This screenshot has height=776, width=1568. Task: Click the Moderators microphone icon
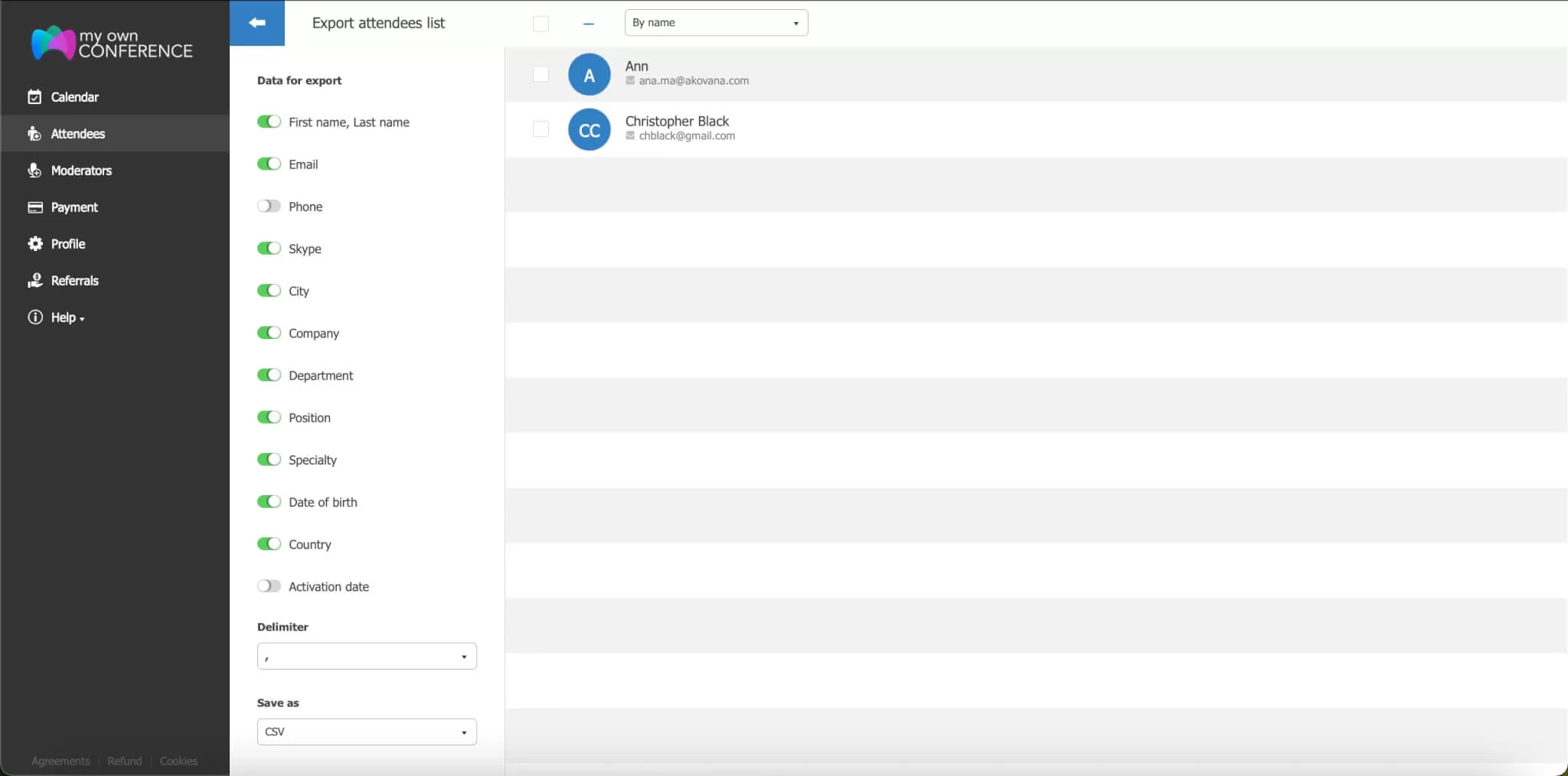pyautogui.click(x=34, y=171)
